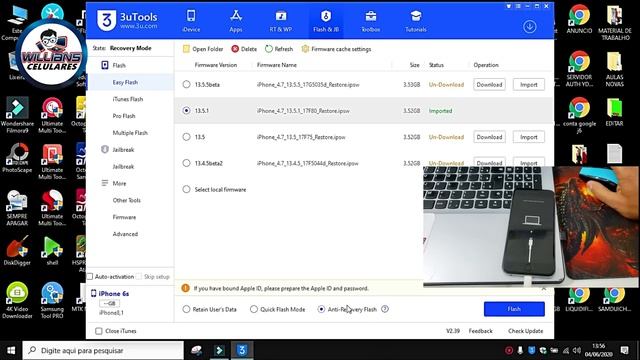This screenshot has height=360, width=640.
Task: Toggle the Skip setup checkbox
Action: pyautogui.click(x=138, y=277)
